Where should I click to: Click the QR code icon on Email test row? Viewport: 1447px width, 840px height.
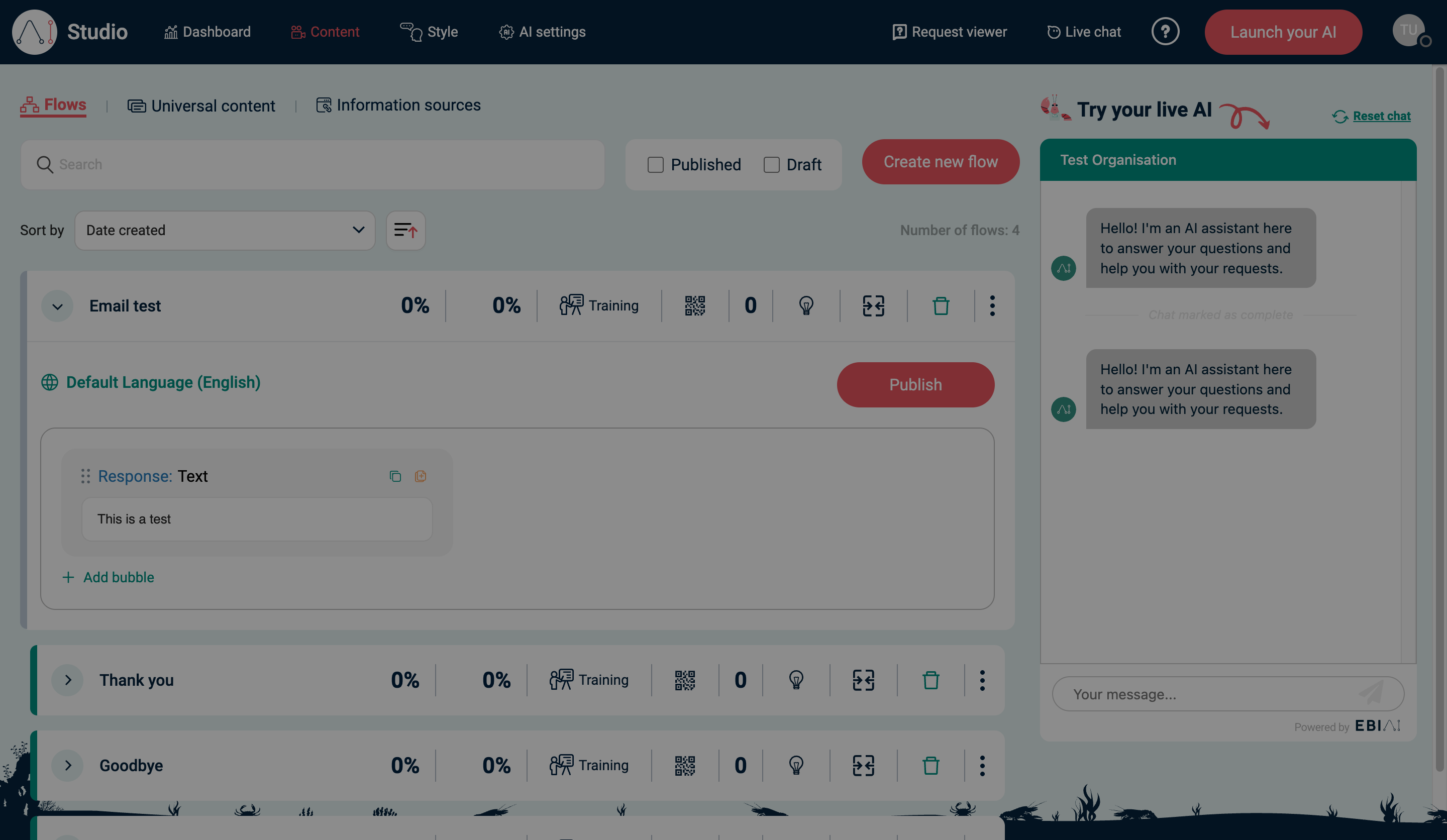(x=694, y=305)
